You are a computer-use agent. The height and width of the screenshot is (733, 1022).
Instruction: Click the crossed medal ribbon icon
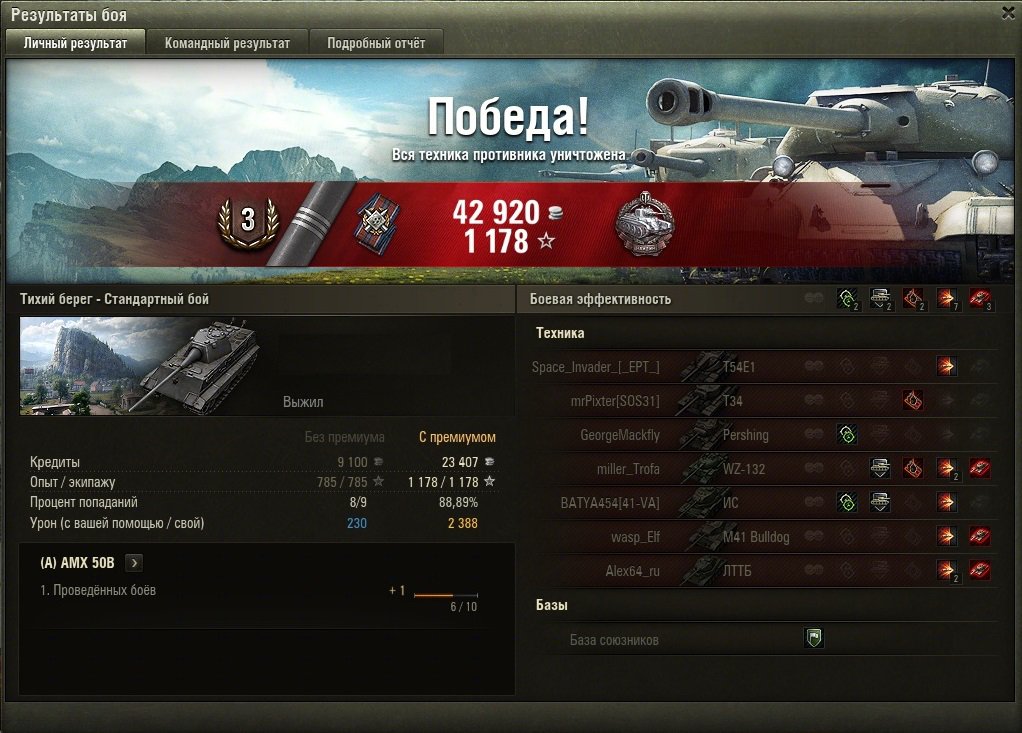[x=378, y=223]
